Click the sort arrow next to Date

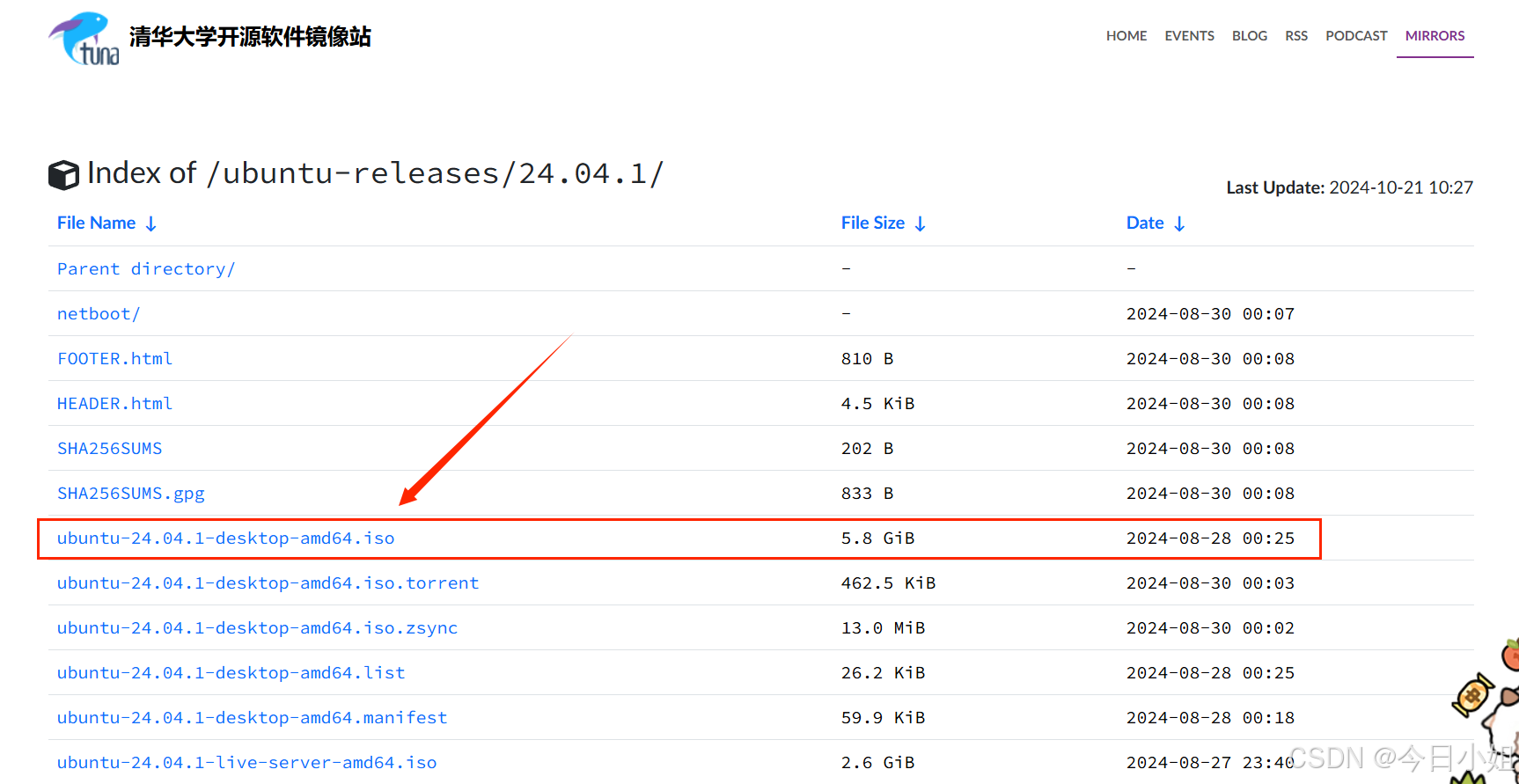point(1179,224)
